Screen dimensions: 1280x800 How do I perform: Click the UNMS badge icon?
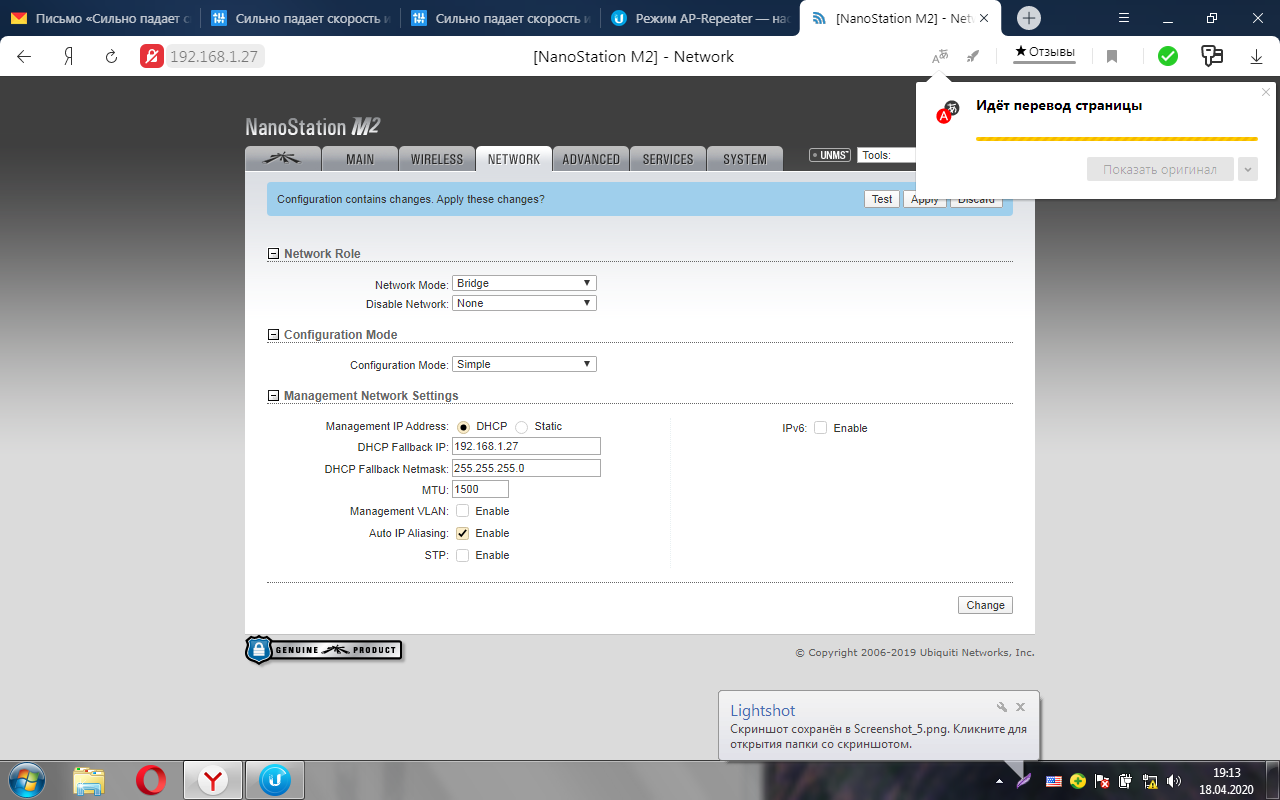[x=831, y=155]
